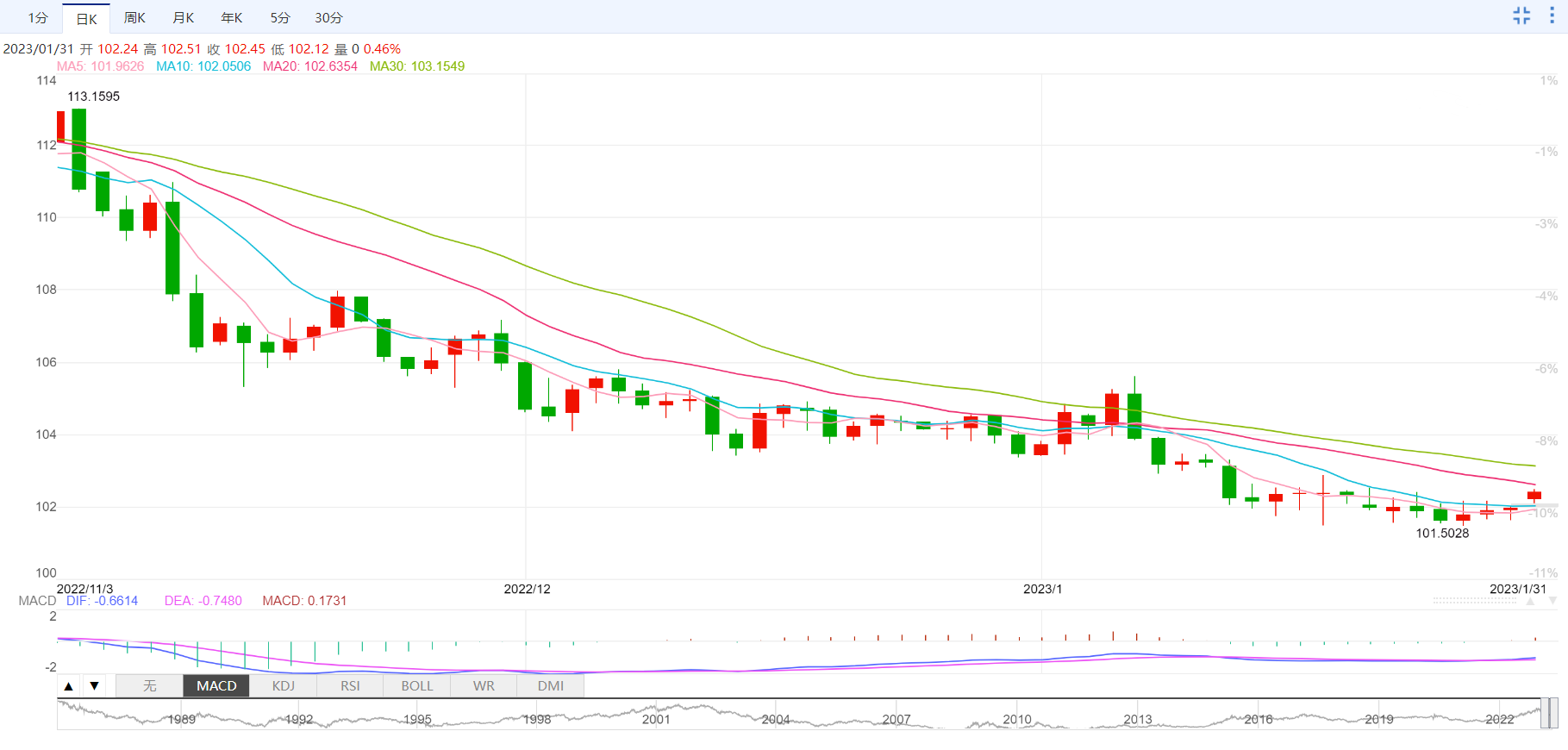
Task: Click the tall green candle under 113.1595
Action: coord(78,149)
